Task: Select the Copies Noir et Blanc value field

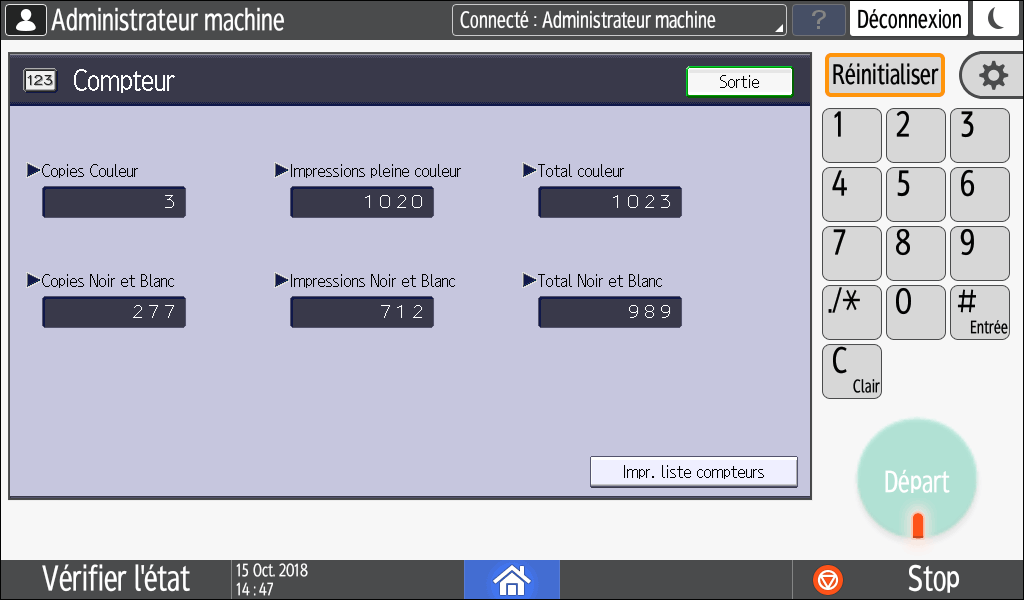Action: (x=114, y=312)
